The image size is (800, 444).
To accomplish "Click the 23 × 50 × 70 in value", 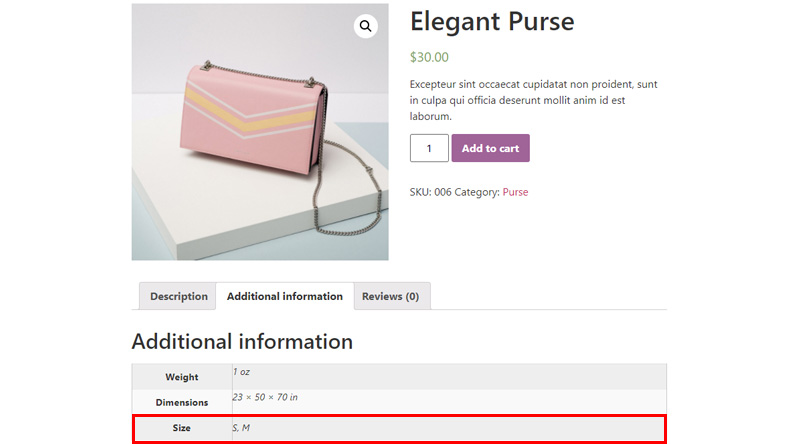I will point(265,397).
